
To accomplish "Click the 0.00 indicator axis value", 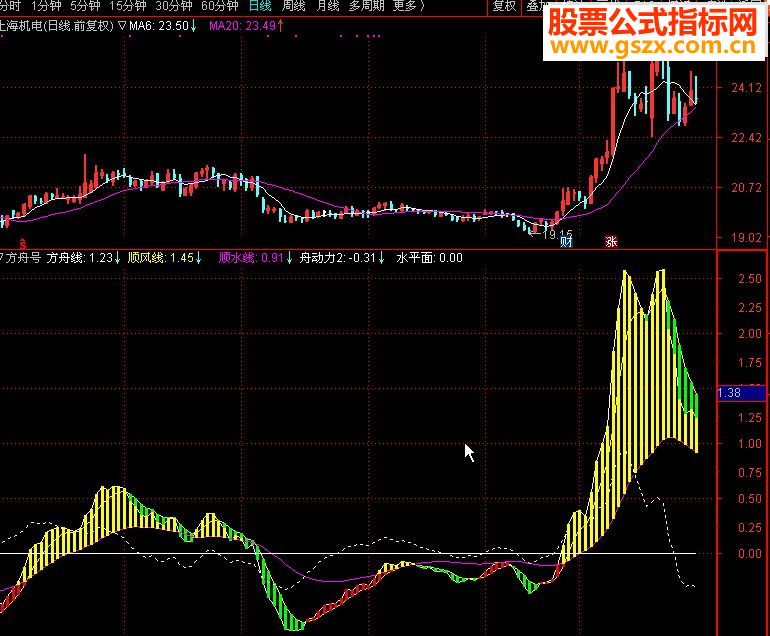I will pyautogui.click(x=750, y=553).
